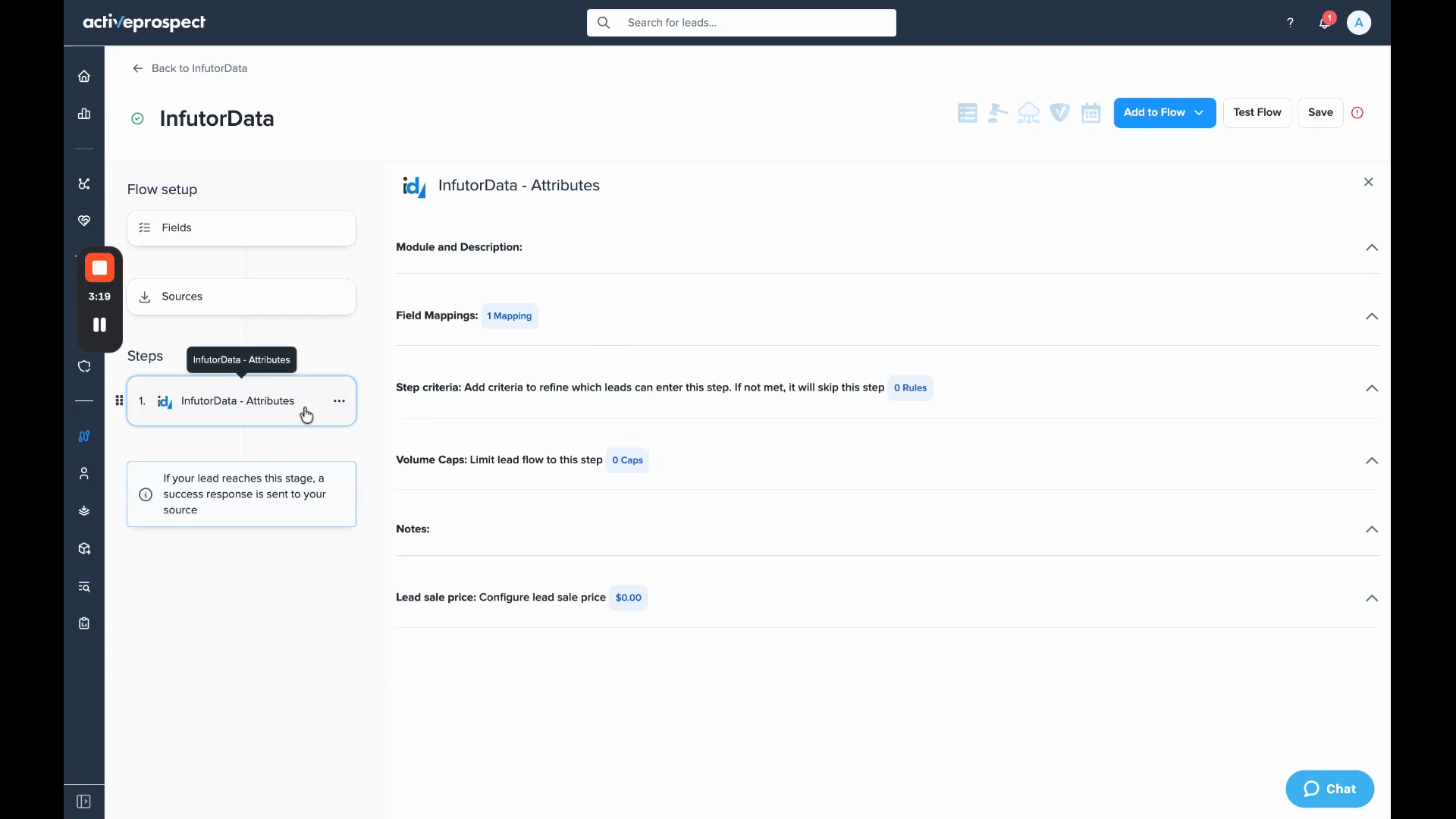
Task: Grab the step drag handle dots
Action: pyautogui.click(x=119, y=400)
